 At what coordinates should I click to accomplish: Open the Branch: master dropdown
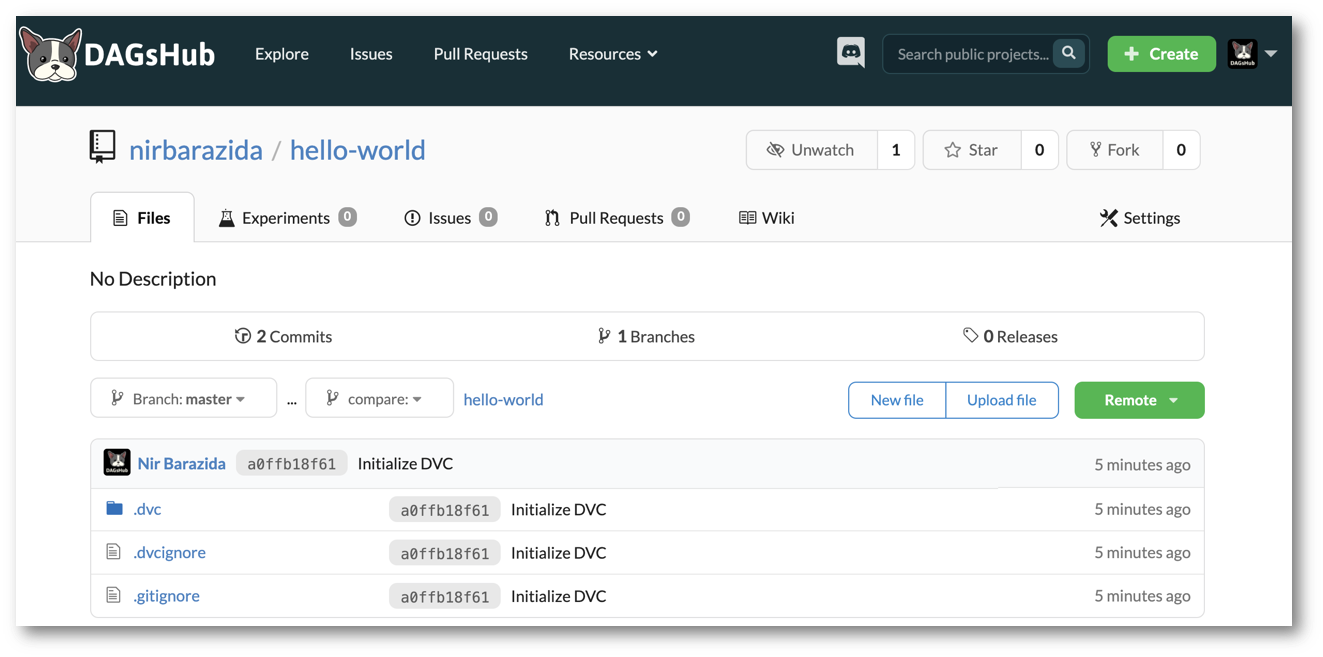183,399
